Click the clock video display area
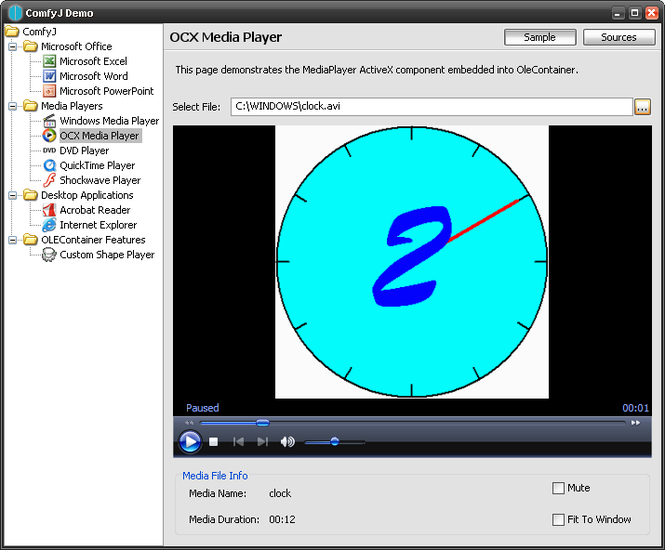Viewport: 665px width, 550px height. click(x=412, y=262)
